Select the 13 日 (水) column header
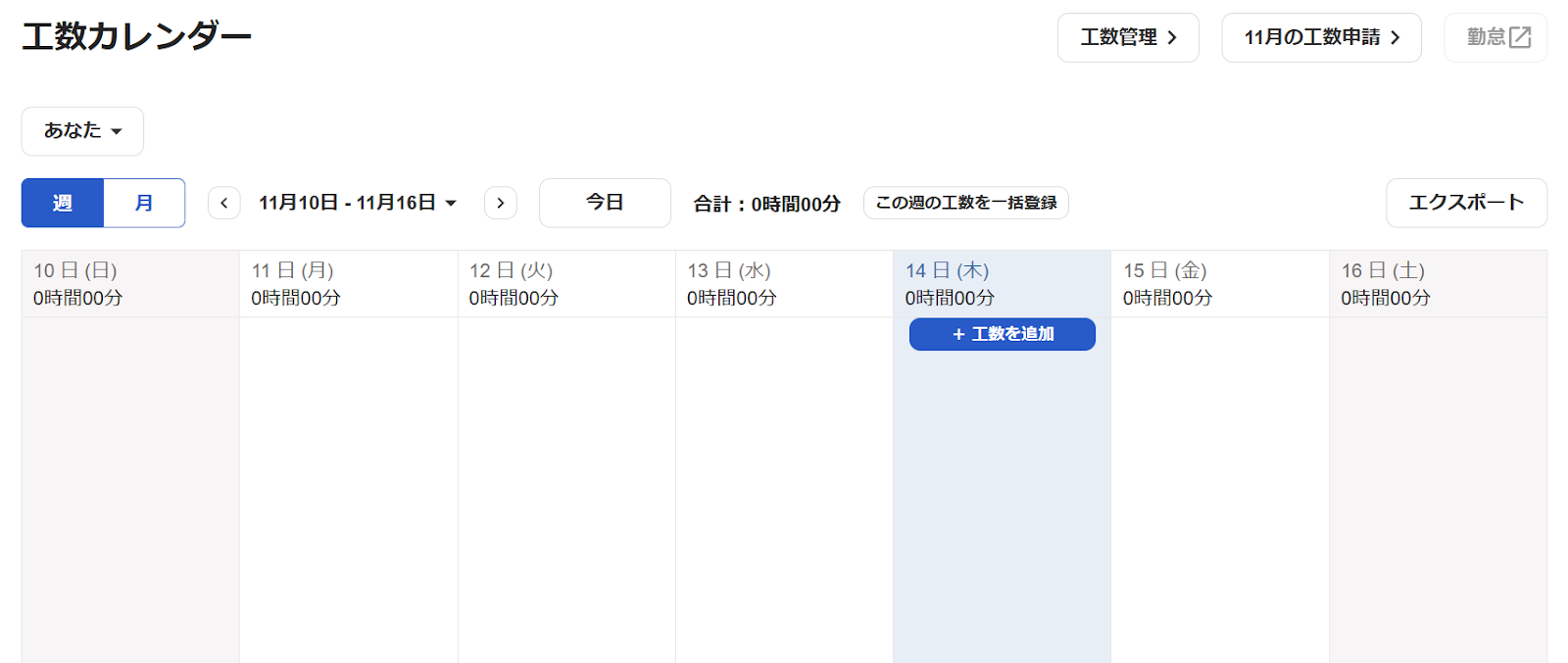This screenshot has height=663, width=1568. [784, 284]
